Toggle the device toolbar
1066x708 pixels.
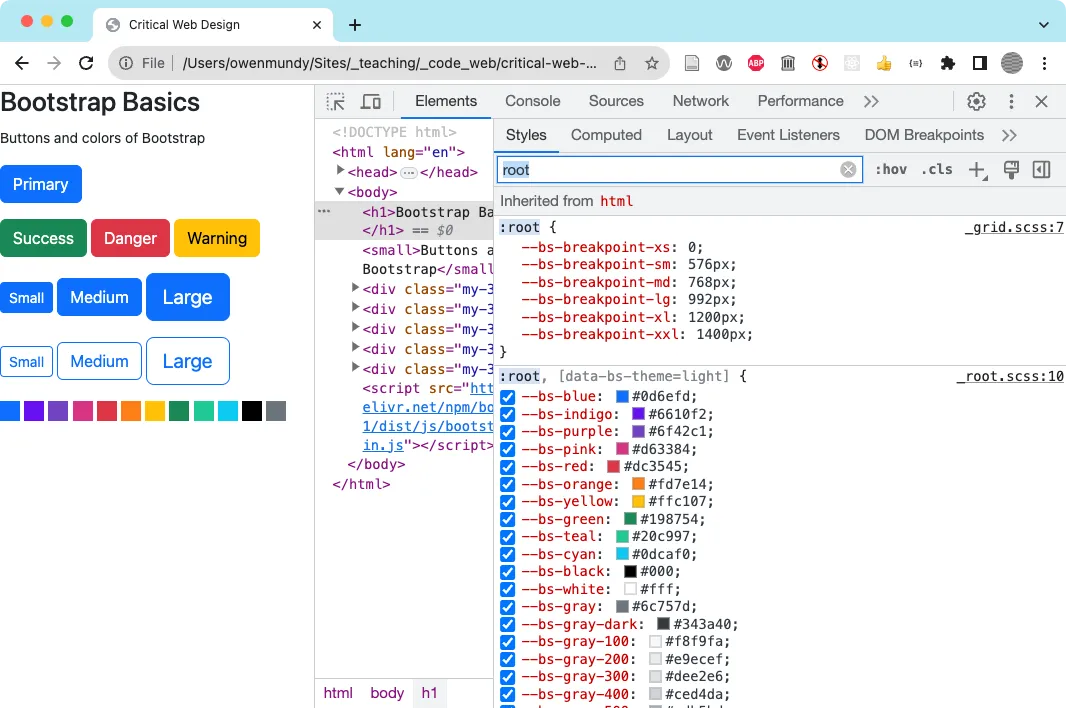tap(370, 101)
